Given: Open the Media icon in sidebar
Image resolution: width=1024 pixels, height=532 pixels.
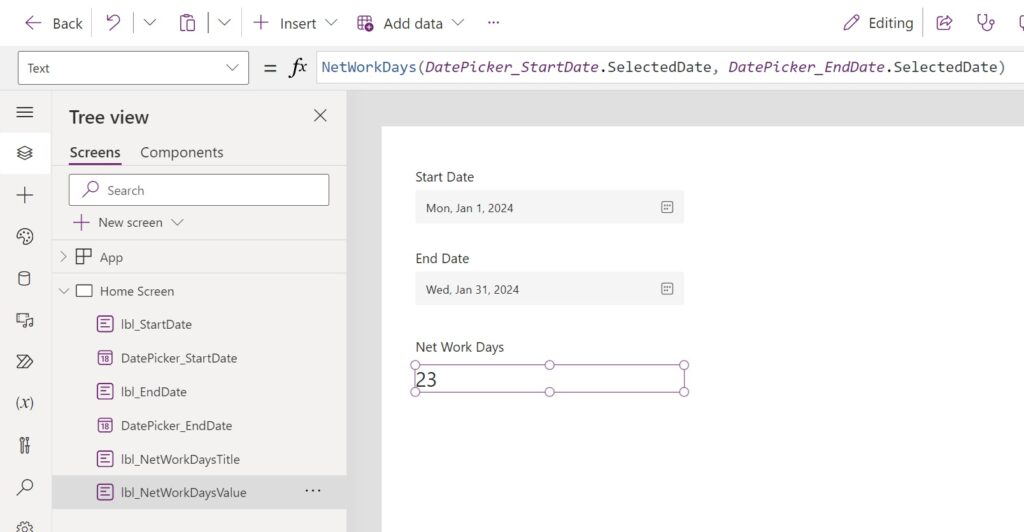Looking at the screenshot, I should [x=25, y=320].
